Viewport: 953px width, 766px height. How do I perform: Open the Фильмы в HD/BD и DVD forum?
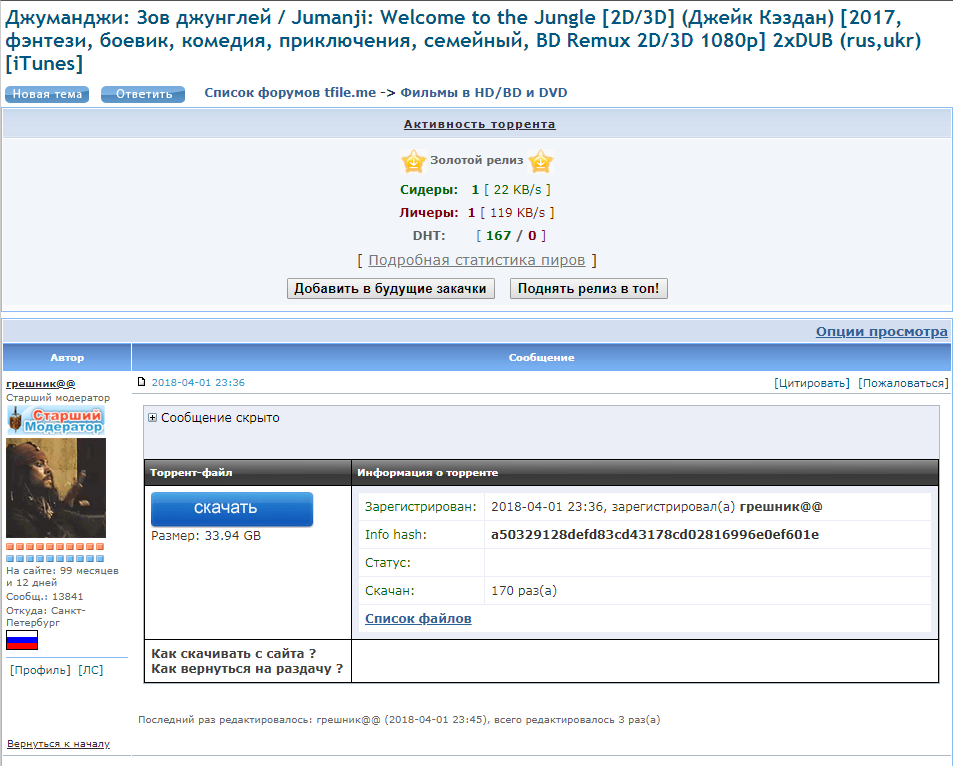pyautogui.click(x=484, y=92)
